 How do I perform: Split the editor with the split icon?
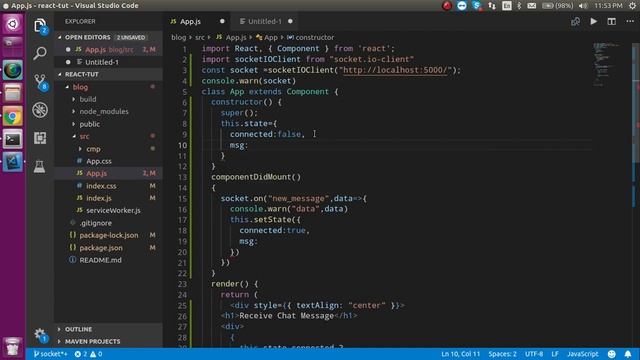pos(611,21)
